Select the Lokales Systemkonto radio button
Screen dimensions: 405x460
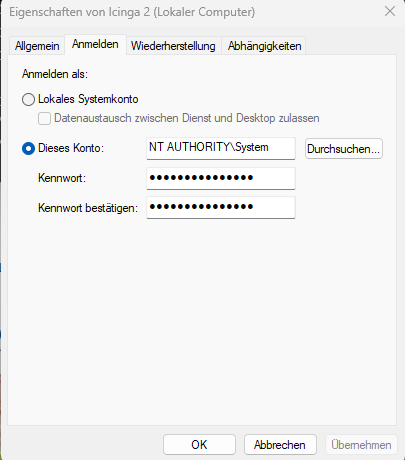(x=28, y=99)
